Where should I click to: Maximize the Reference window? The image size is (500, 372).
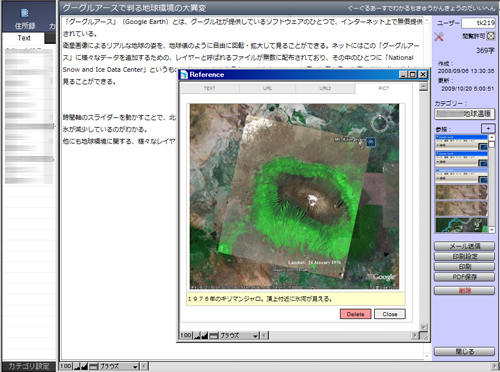click(x=413, y=74)
